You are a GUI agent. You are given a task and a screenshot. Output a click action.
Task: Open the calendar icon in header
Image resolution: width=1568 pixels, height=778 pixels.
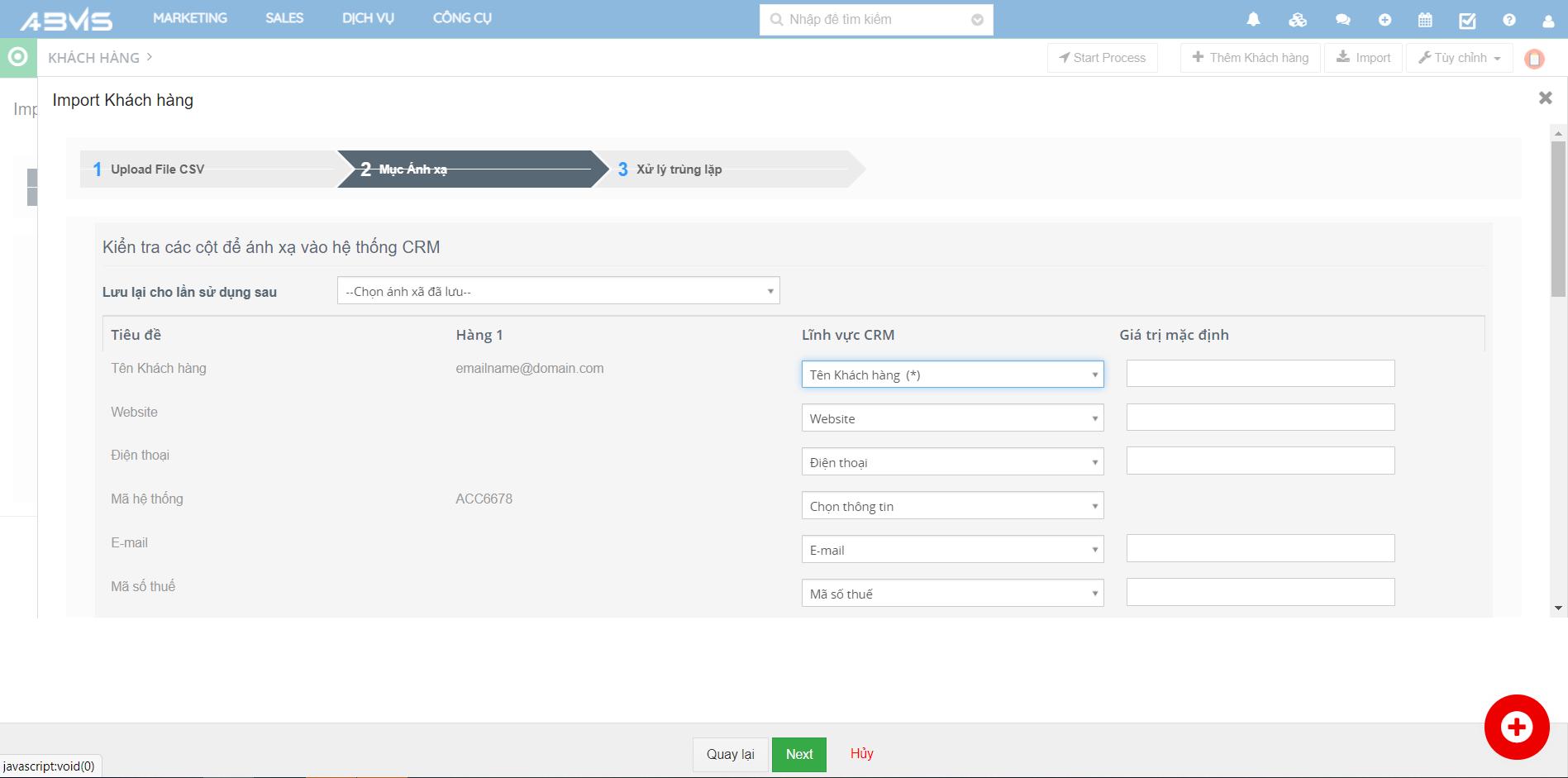(x=1425, y=20)
